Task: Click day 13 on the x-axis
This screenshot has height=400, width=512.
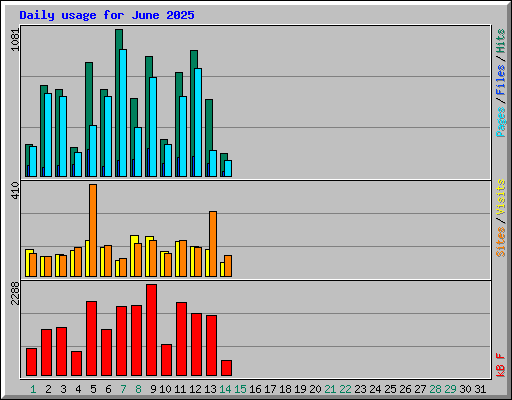Action: point(210,389)
